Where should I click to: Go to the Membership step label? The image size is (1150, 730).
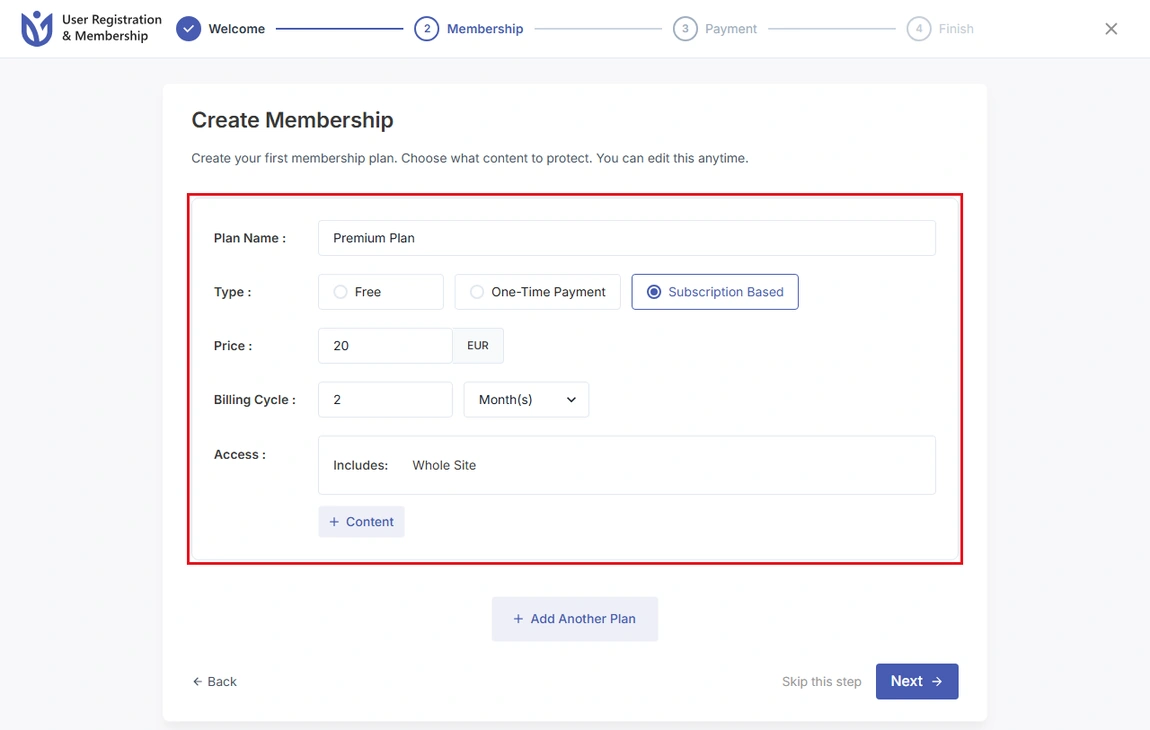486,29
